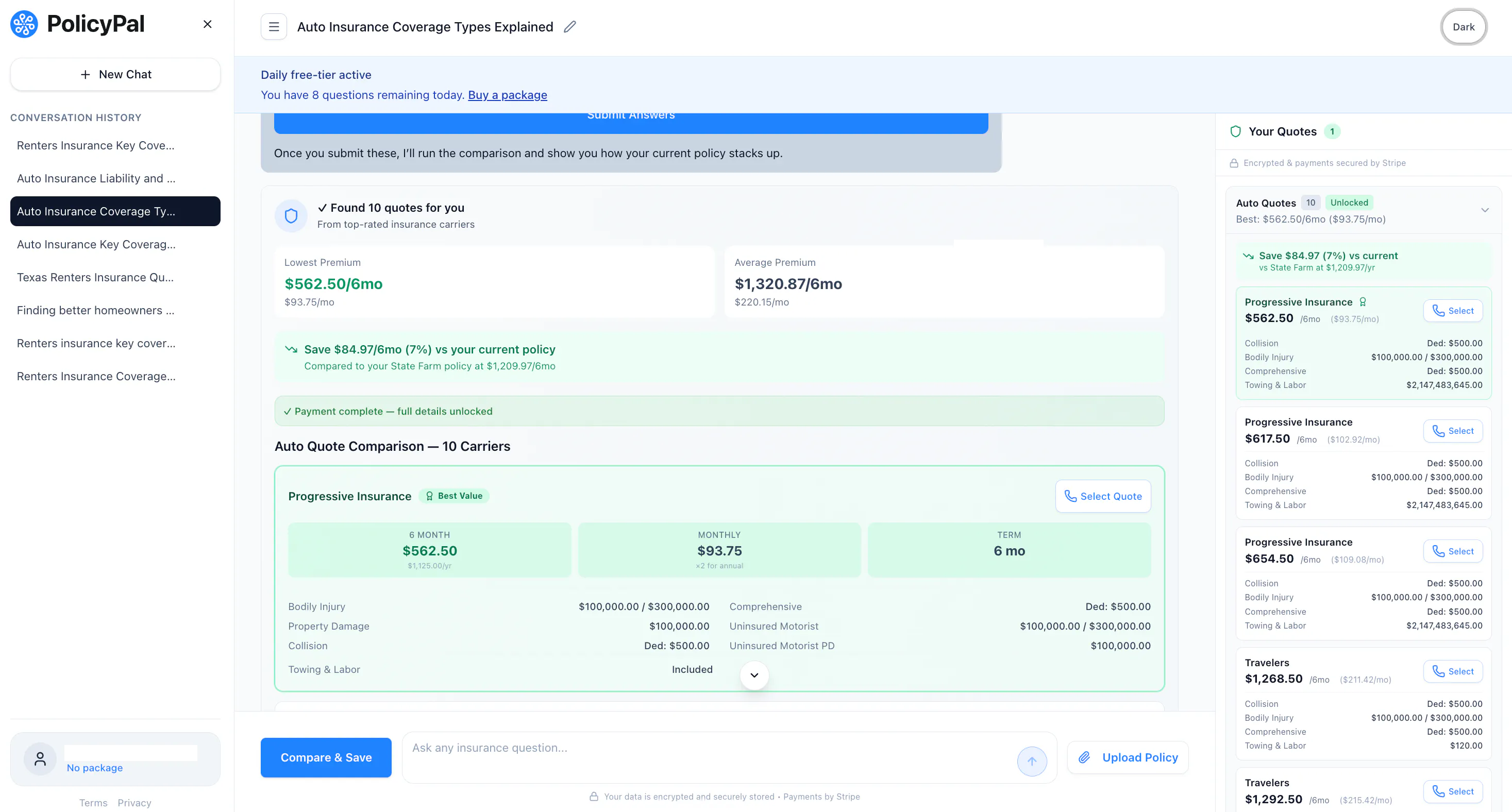Open the Terms page

[93, 803]
